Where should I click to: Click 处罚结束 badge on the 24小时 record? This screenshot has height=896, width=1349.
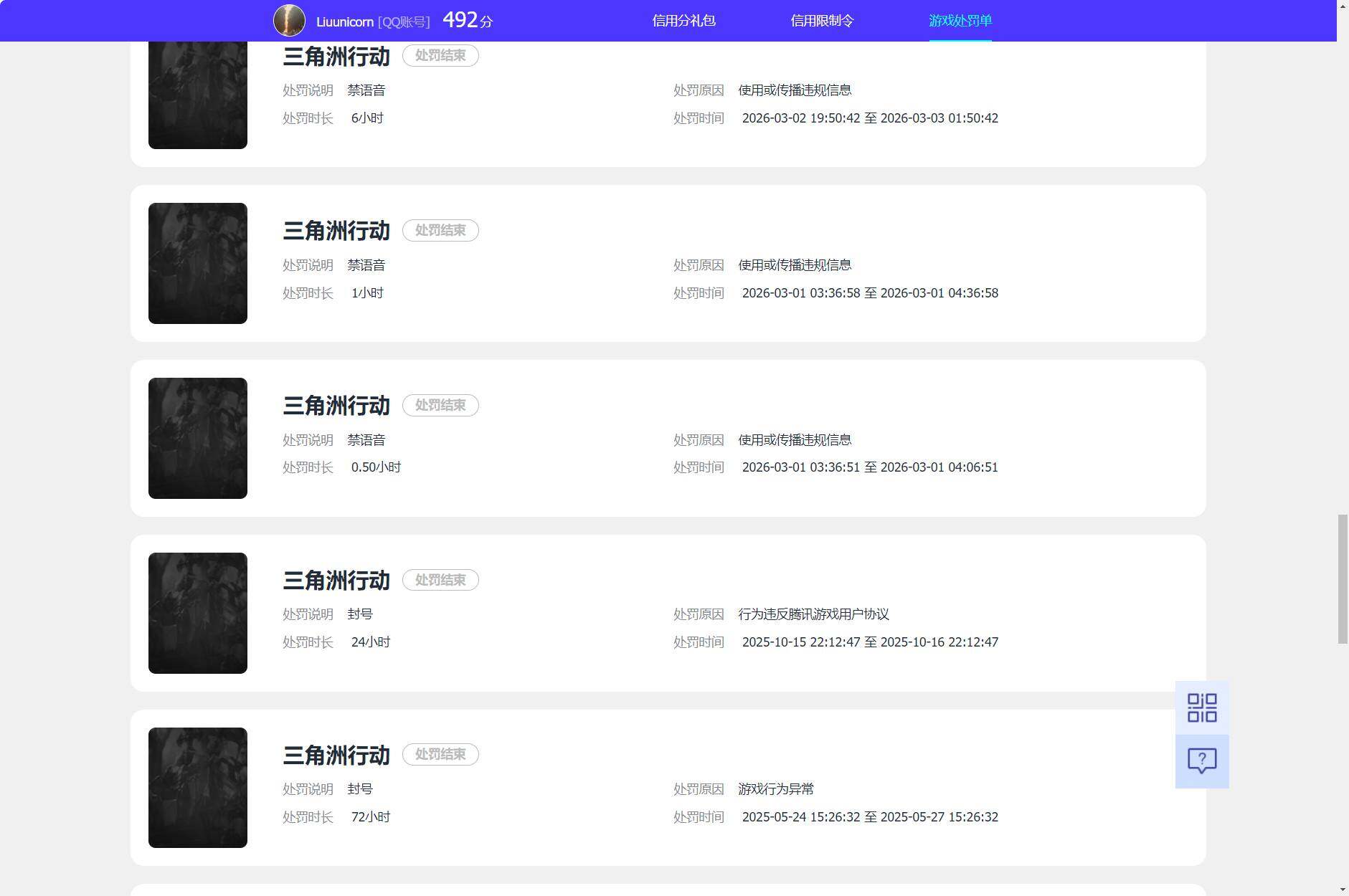pyautogui.click(x=440, y=580)
